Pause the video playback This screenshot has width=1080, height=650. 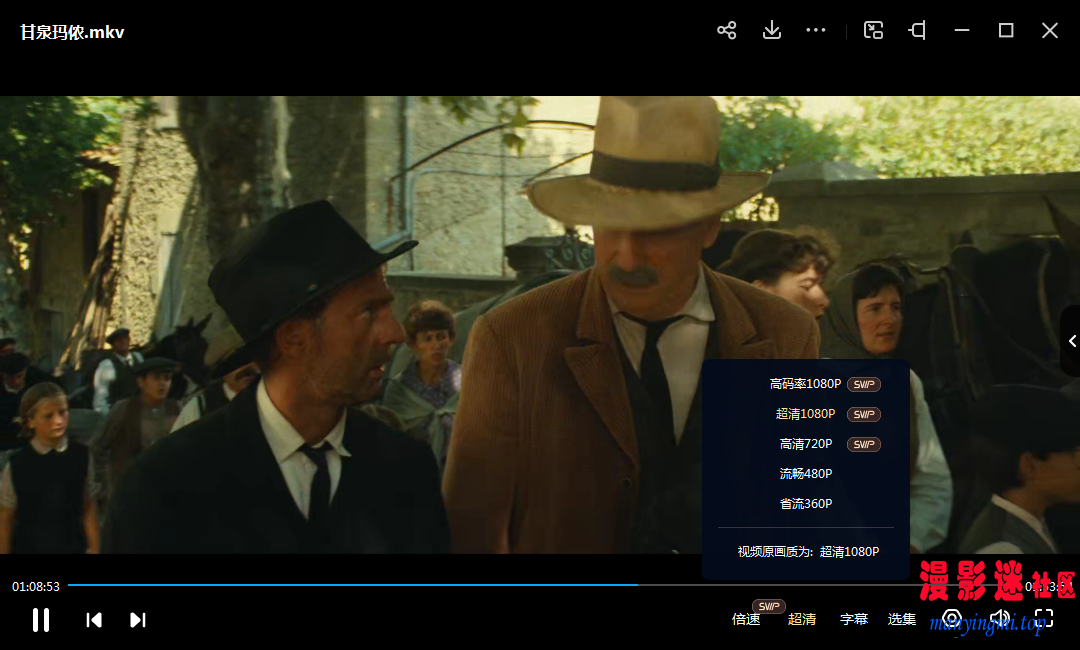(41, 620)
